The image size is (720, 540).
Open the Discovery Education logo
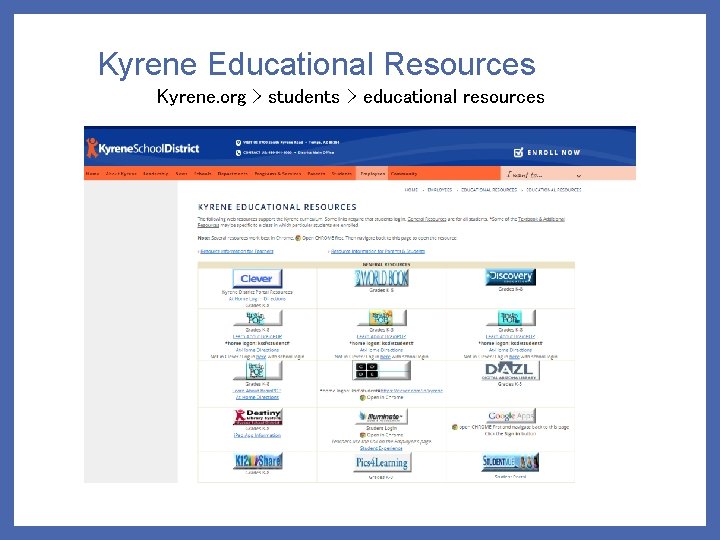[510, 277]
